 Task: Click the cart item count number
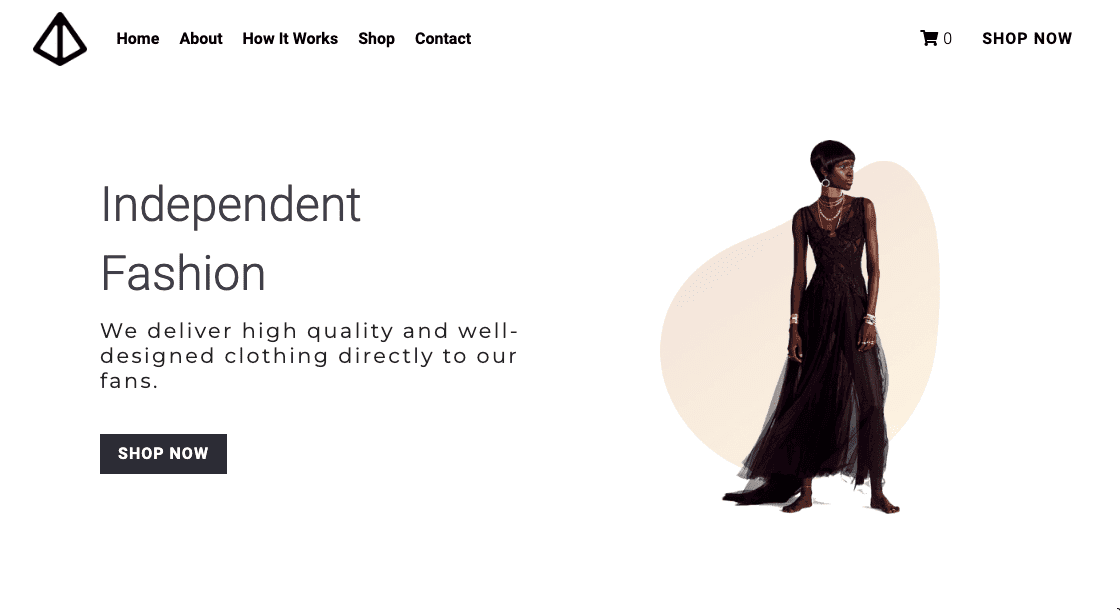click(x=947, y=39)
